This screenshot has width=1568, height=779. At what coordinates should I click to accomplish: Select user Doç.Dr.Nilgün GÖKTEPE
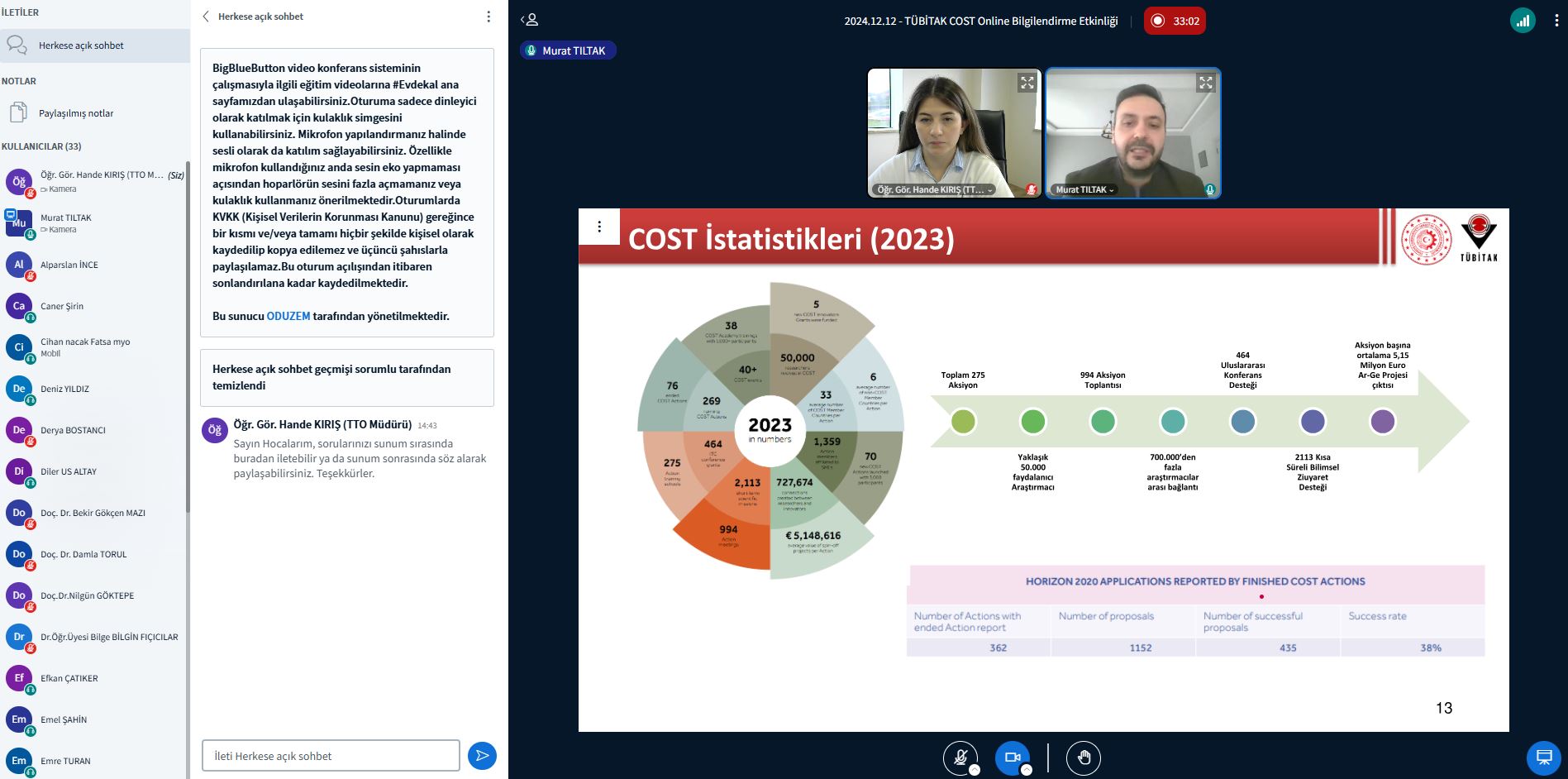click(x=93, y=595)
